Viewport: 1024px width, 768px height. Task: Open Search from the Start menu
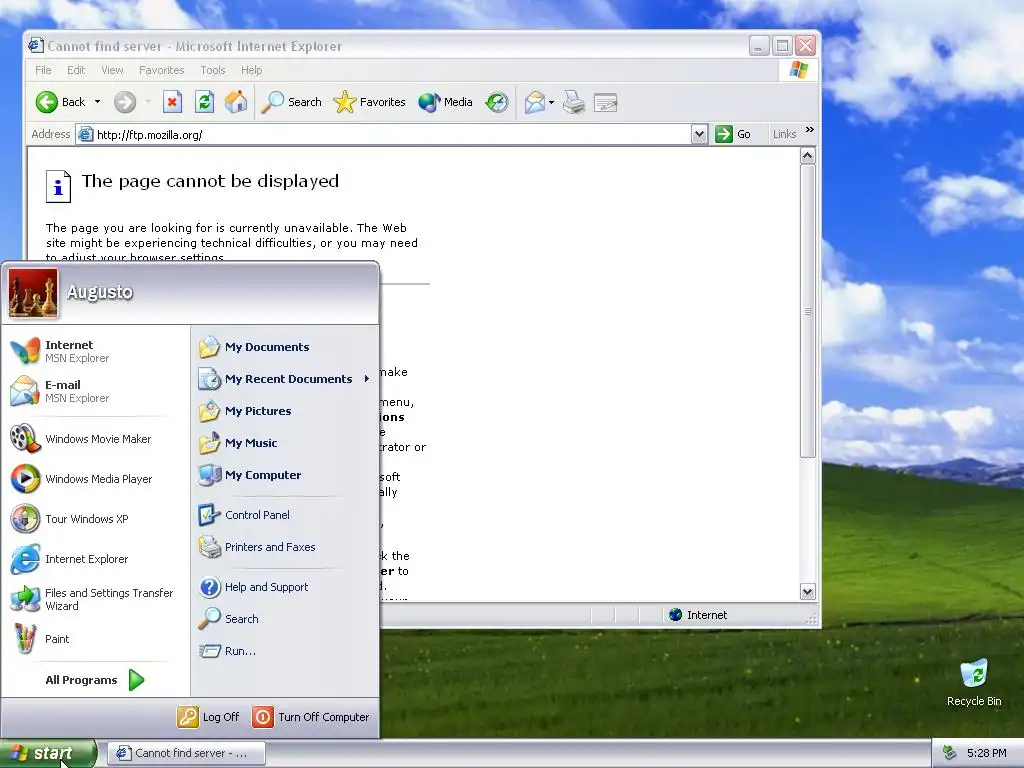tap(285, 618)
